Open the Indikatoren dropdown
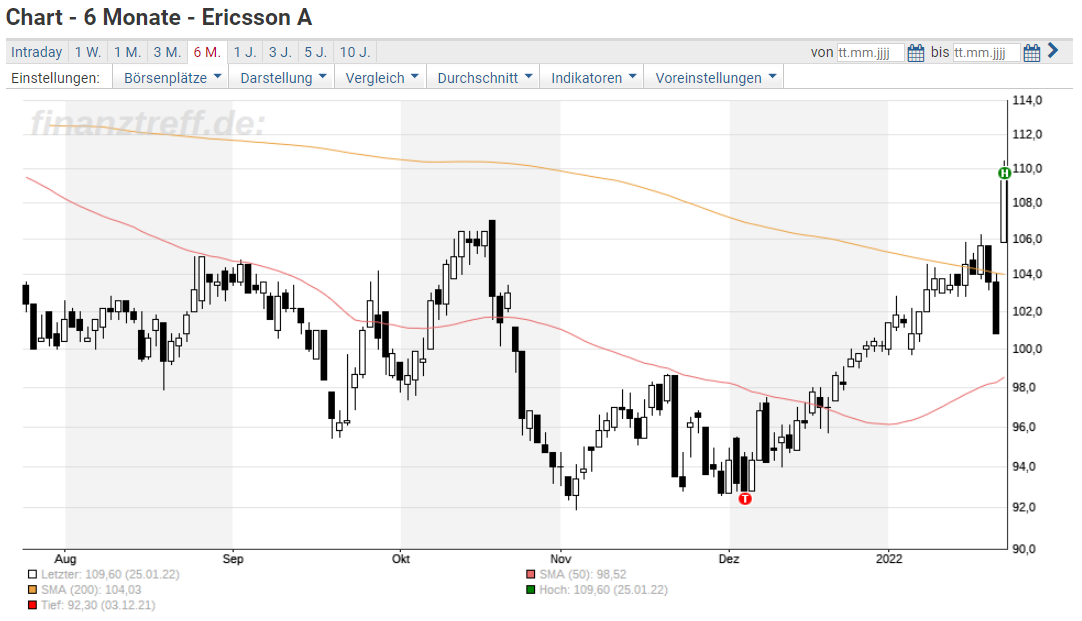Image resolution: width=1082 pixels, height=621 pixels. pyautogui.click(x=593, y=77)
